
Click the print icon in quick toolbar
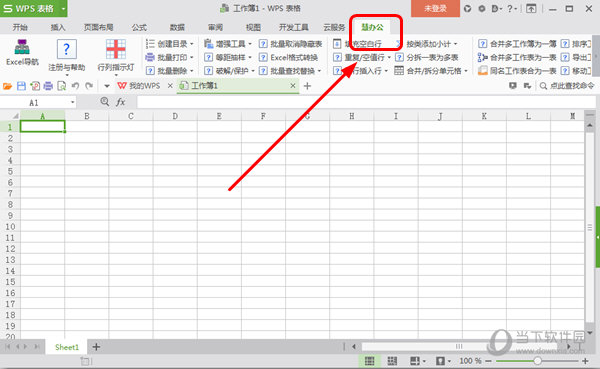point(48,86)
